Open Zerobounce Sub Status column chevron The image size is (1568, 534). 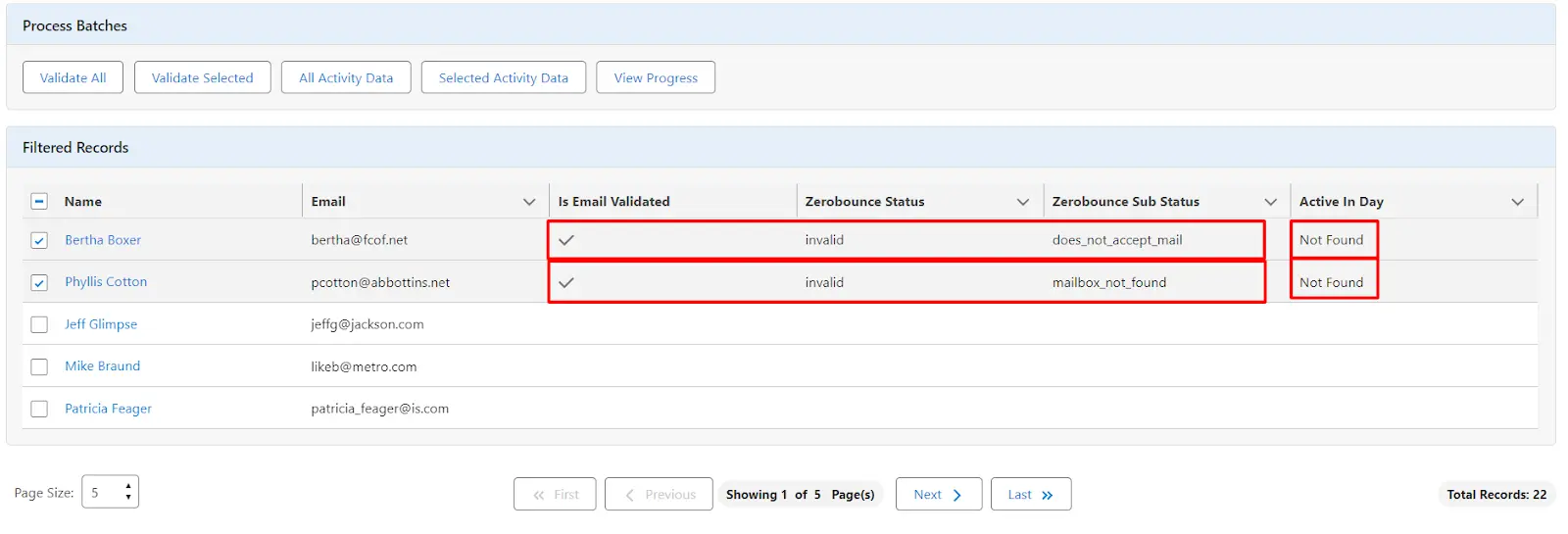tap(1270, 202)
